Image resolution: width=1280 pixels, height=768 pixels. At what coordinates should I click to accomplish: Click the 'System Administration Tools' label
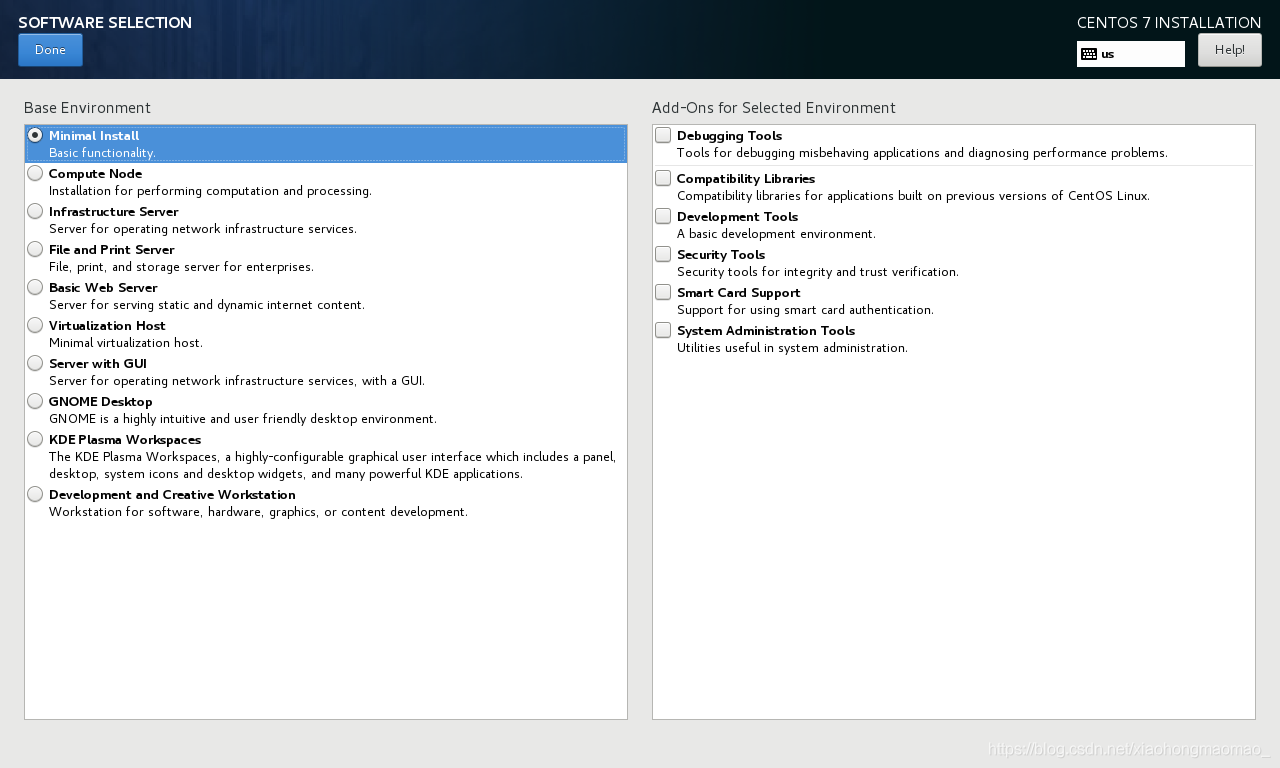[766, 331]
